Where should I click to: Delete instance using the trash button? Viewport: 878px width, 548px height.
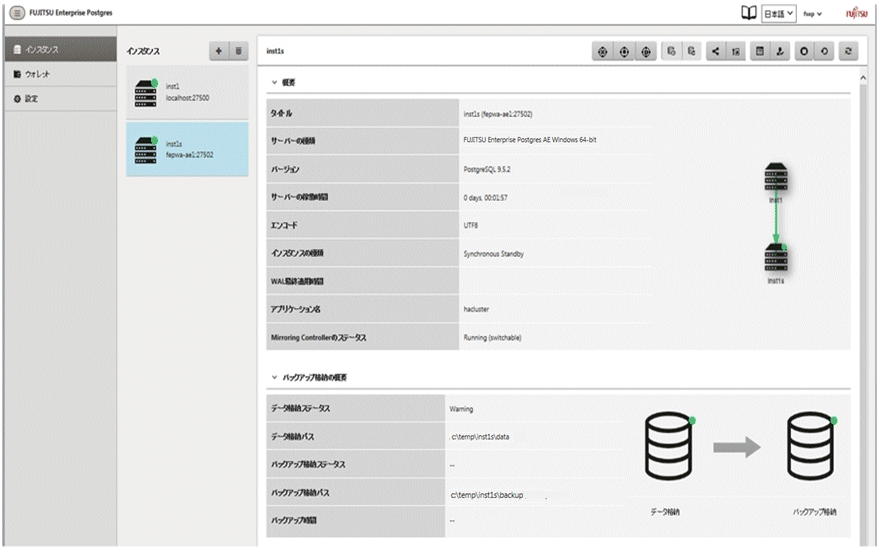point(238,51)
